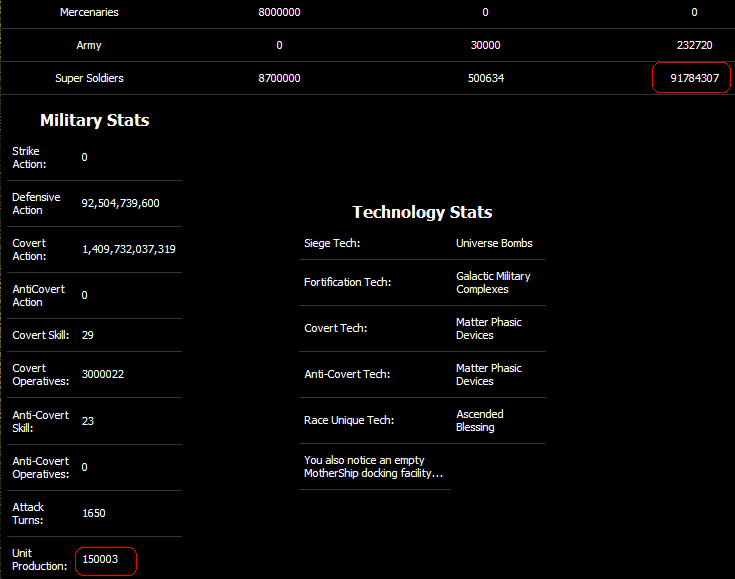Click the Super Soldiers value 500634

[485, 78]
